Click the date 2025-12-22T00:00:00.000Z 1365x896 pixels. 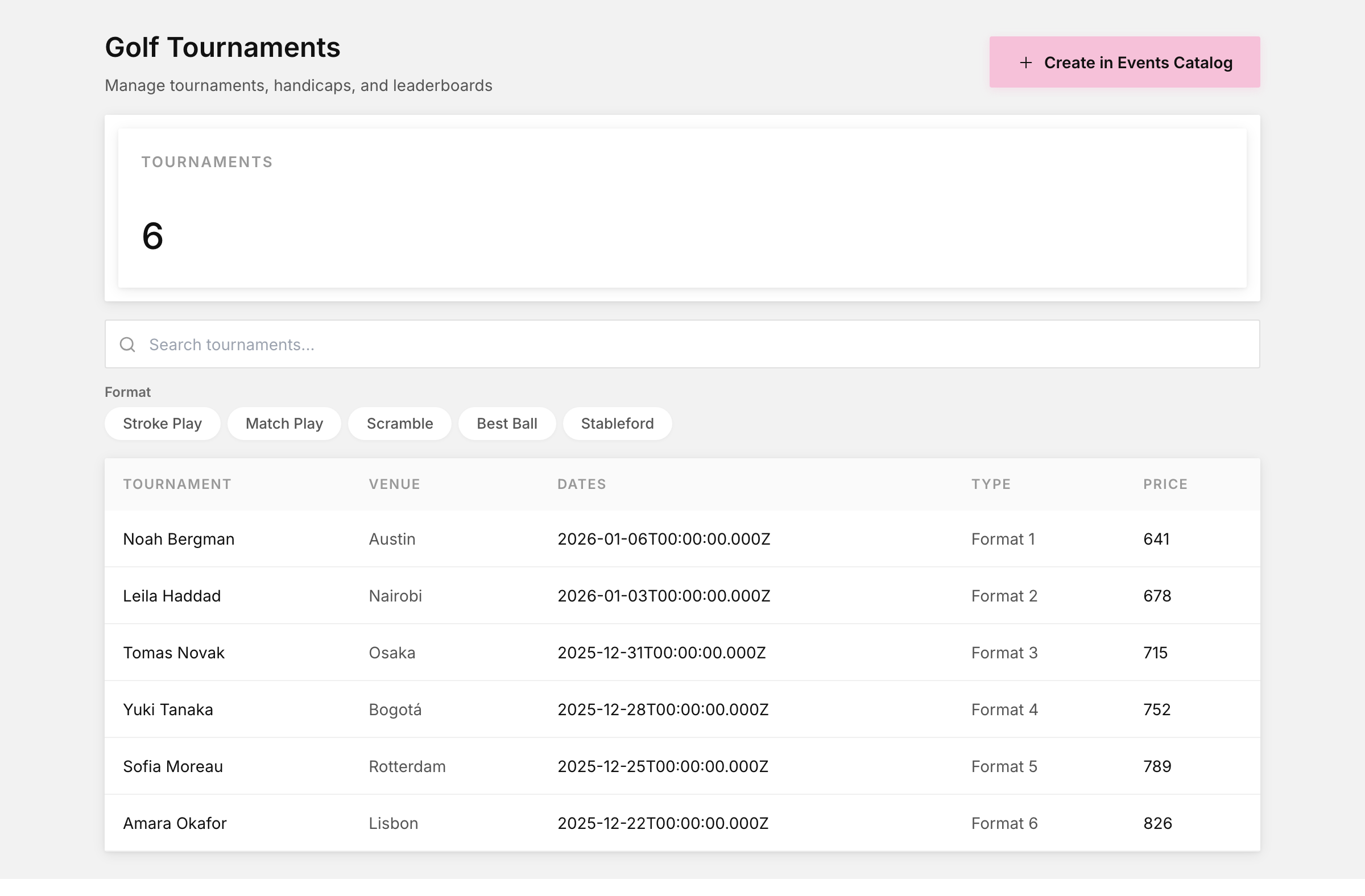[x=663, y=823]
